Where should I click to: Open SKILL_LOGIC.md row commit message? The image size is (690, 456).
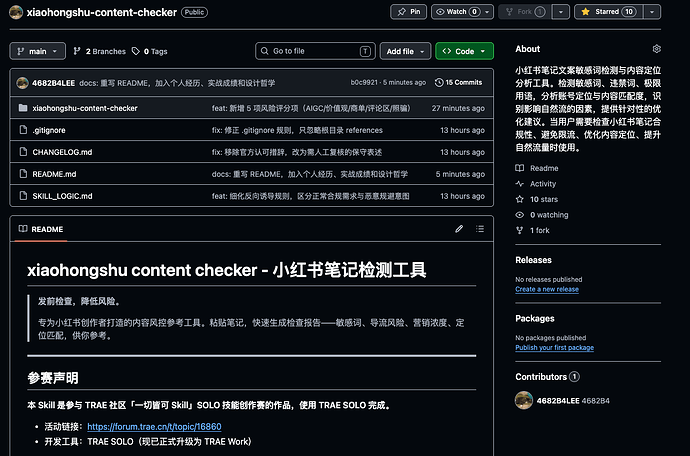click(310, 196)
